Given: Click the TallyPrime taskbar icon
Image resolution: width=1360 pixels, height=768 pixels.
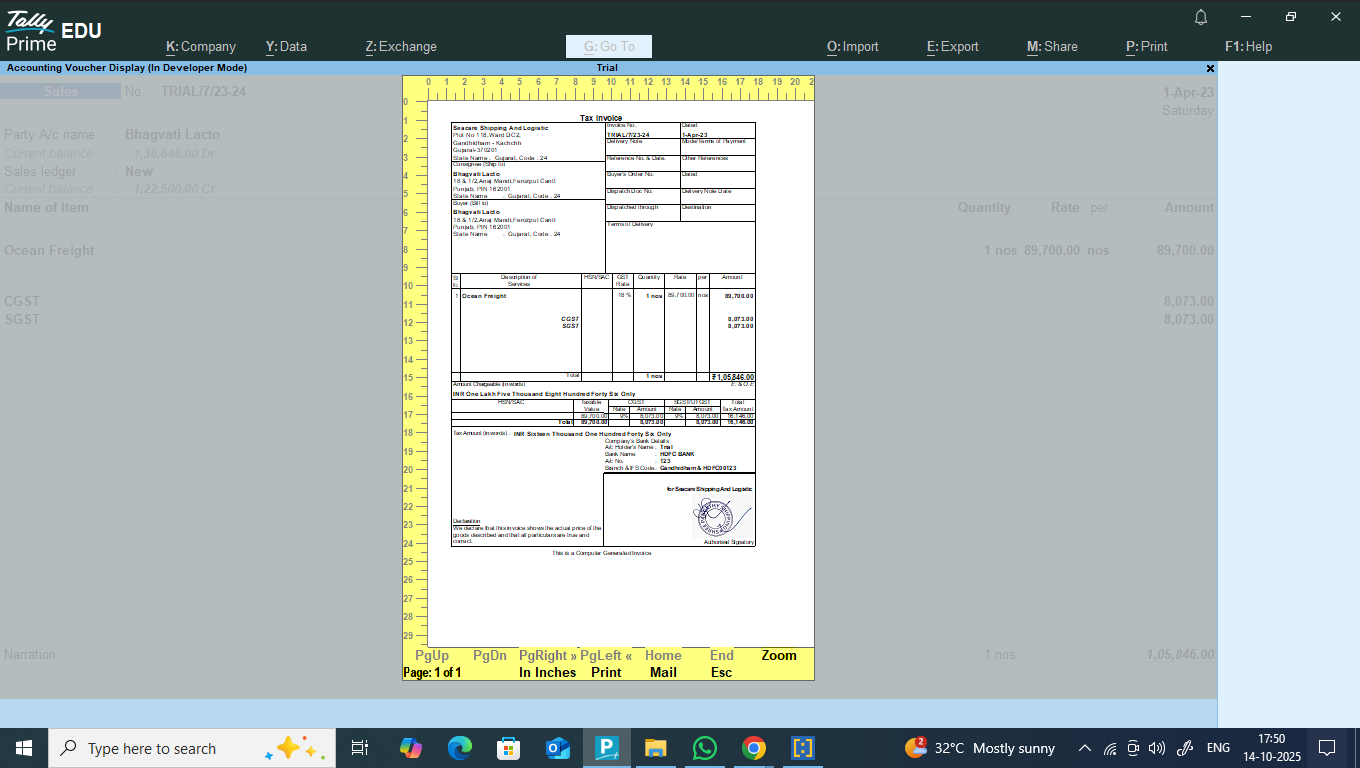Looking at the screenshot, I should [606, 748].
